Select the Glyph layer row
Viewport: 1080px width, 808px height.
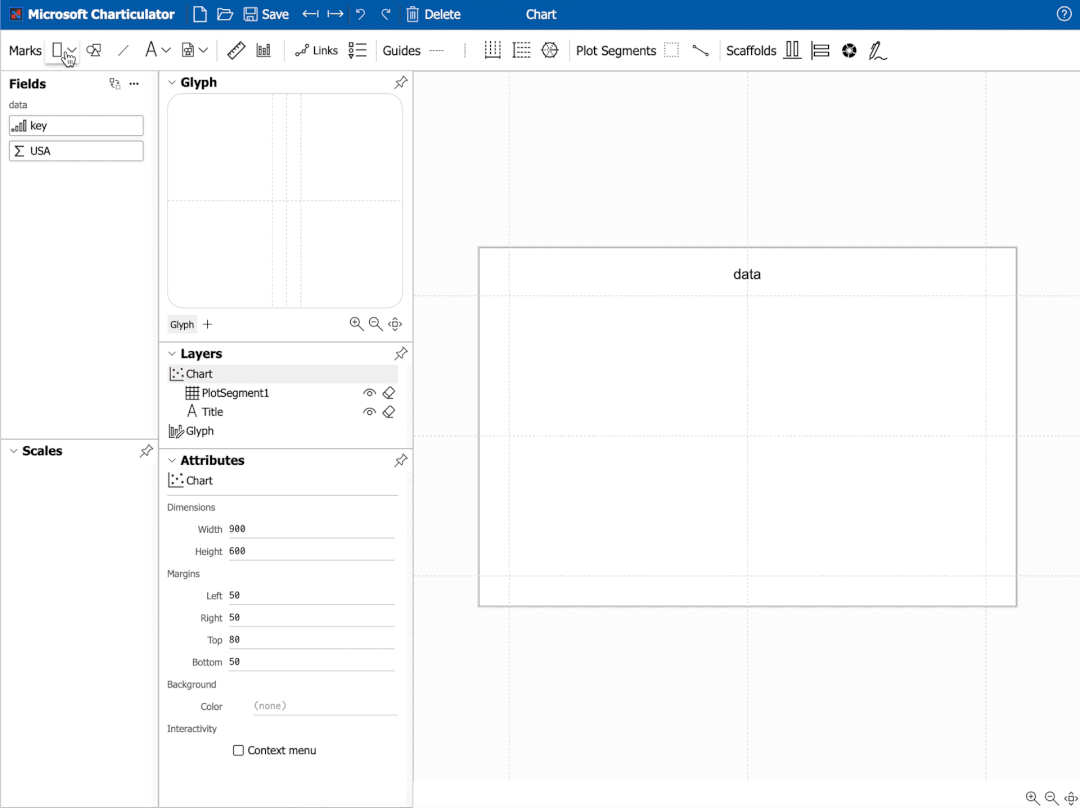tap(283, 431)
